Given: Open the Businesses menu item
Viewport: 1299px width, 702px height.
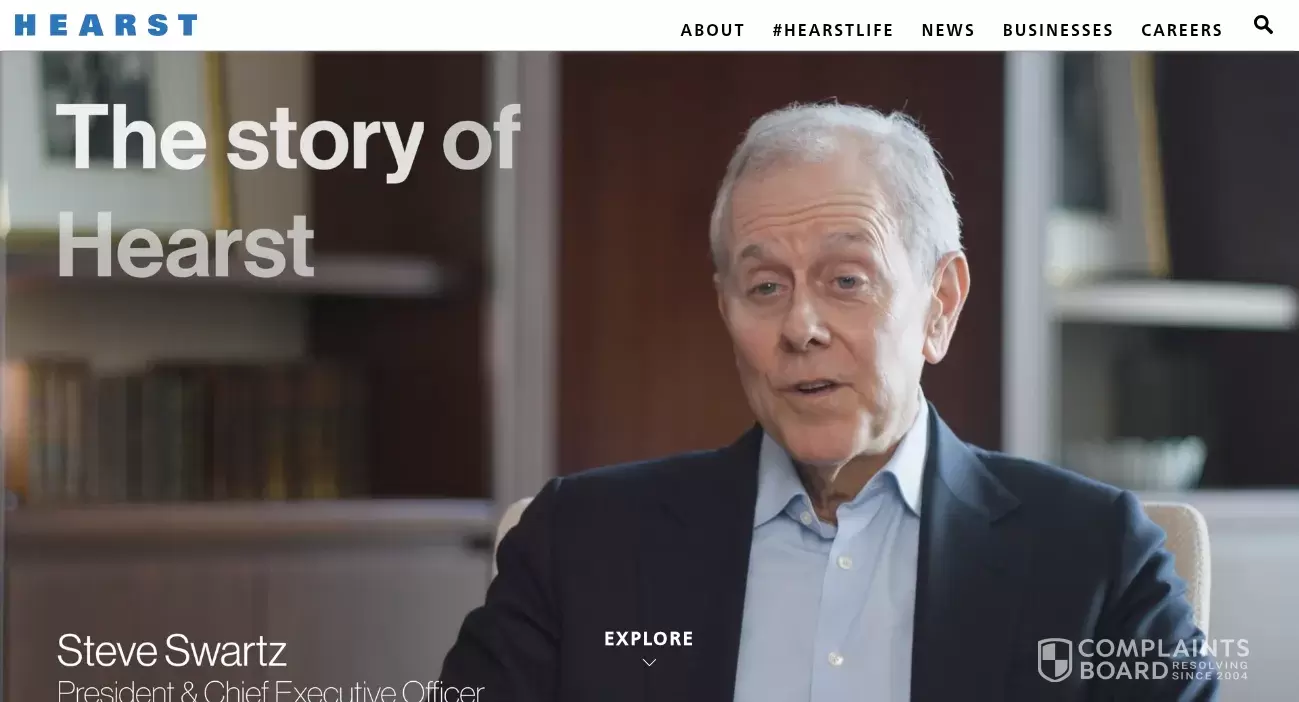Looking at the screenshot, I should point(1058,30).
